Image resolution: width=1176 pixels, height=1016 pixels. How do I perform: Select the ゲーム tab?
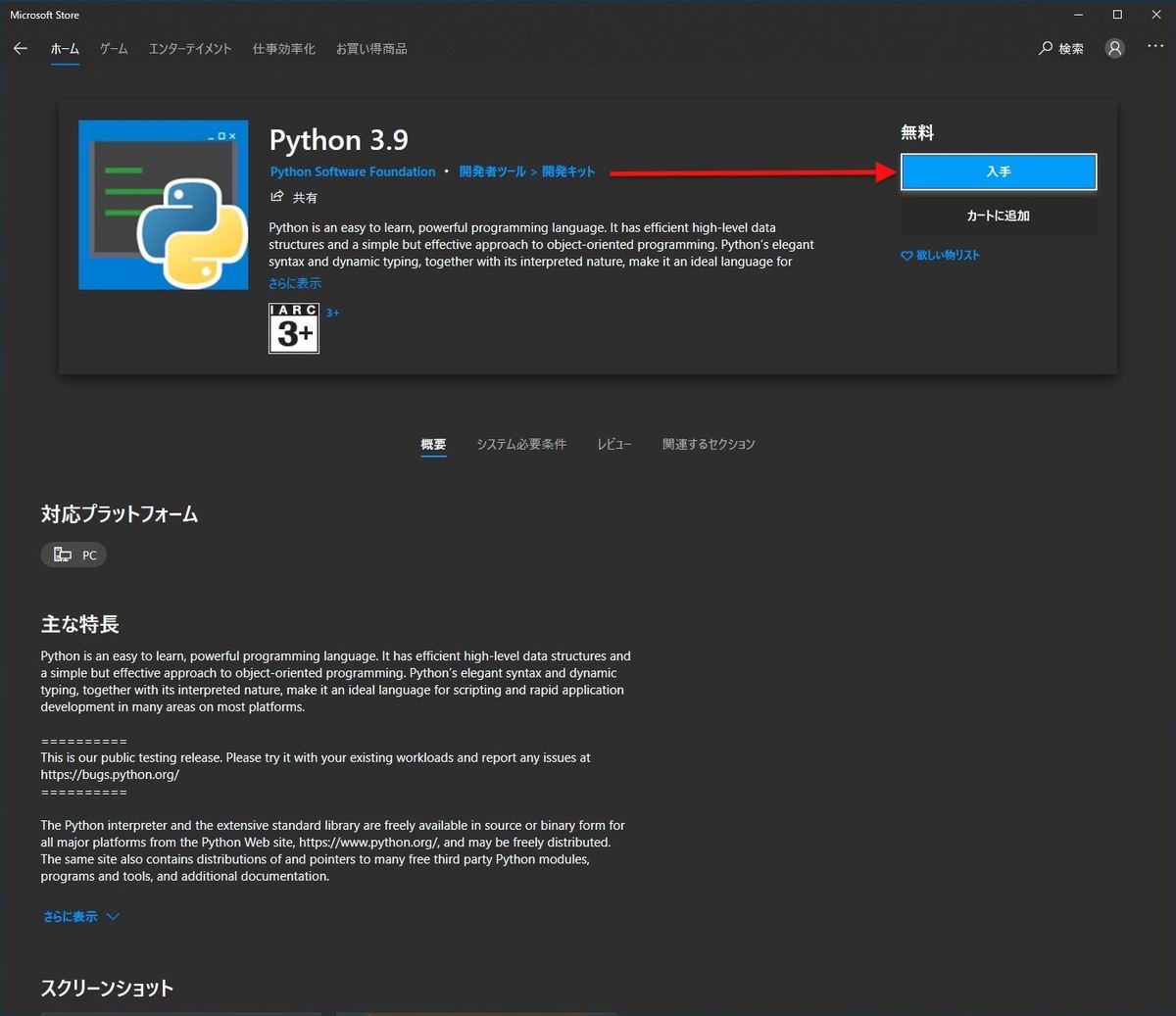click(x=114, y=48)
